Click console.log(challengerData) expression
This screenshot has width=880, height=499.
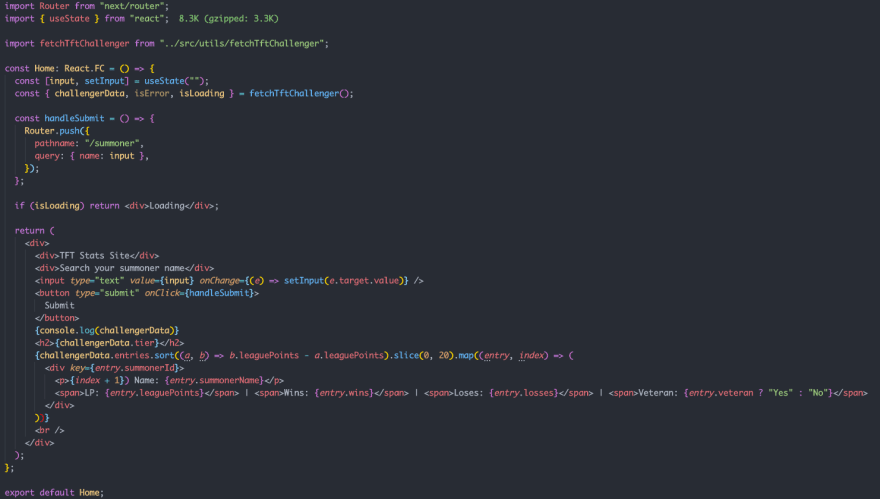[107, 330]
